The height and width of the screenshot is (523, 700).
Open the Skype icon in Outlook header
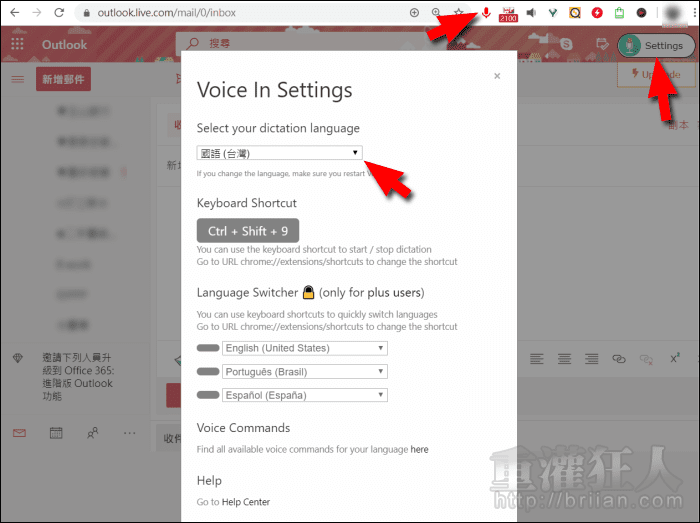click(x=568, y=45)
